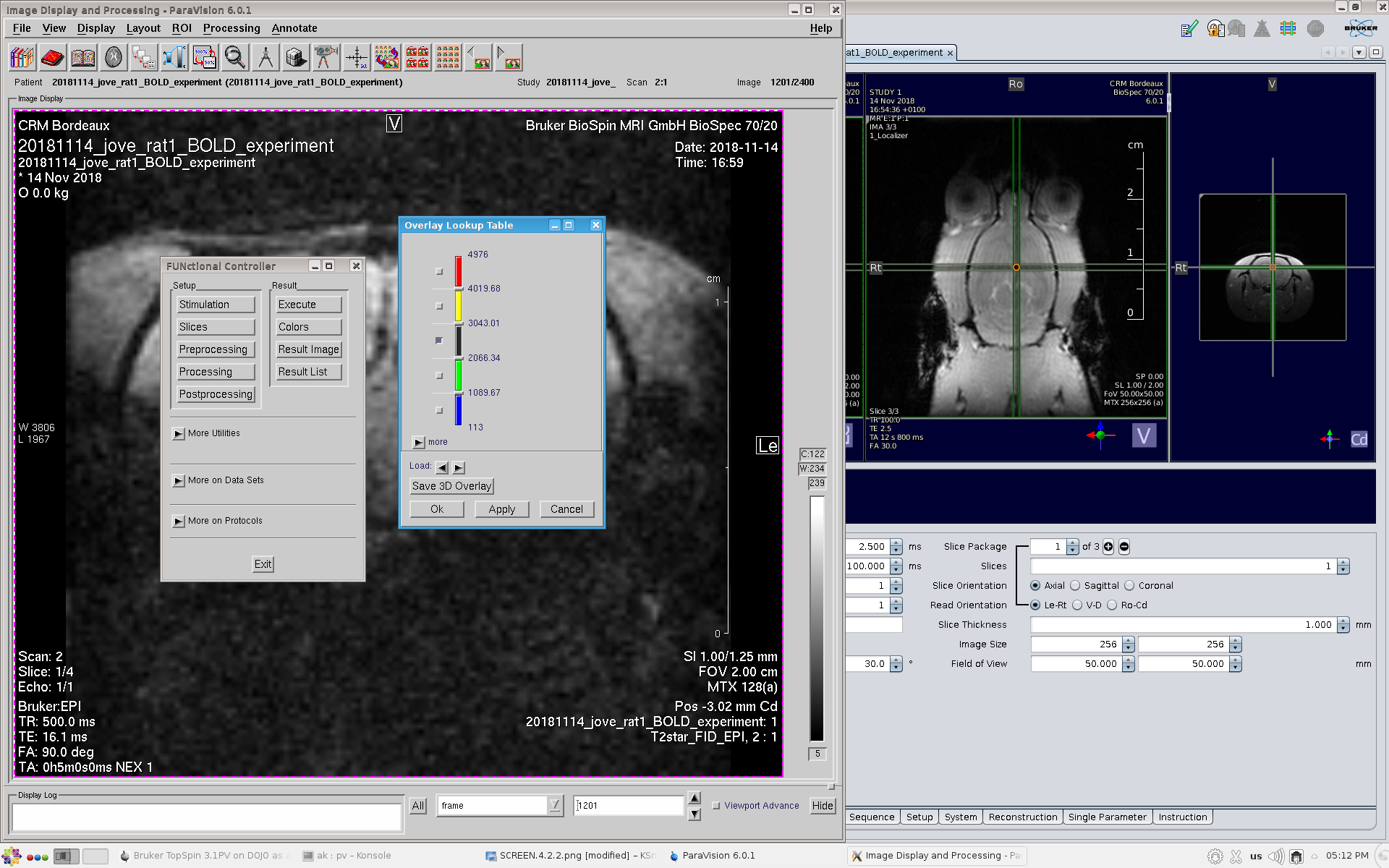The width and height of the screenshot is (1389, 868).
Task: Click the next image arrow icon
Action: click(509, 57)
